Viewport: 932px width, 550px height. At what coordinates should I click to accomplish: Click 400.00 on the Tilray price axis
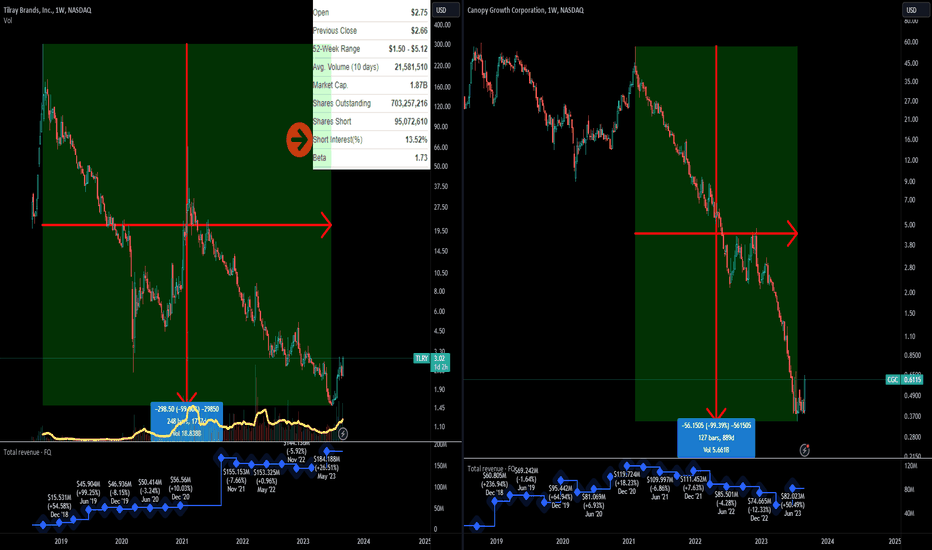click(x=442, y=25)
